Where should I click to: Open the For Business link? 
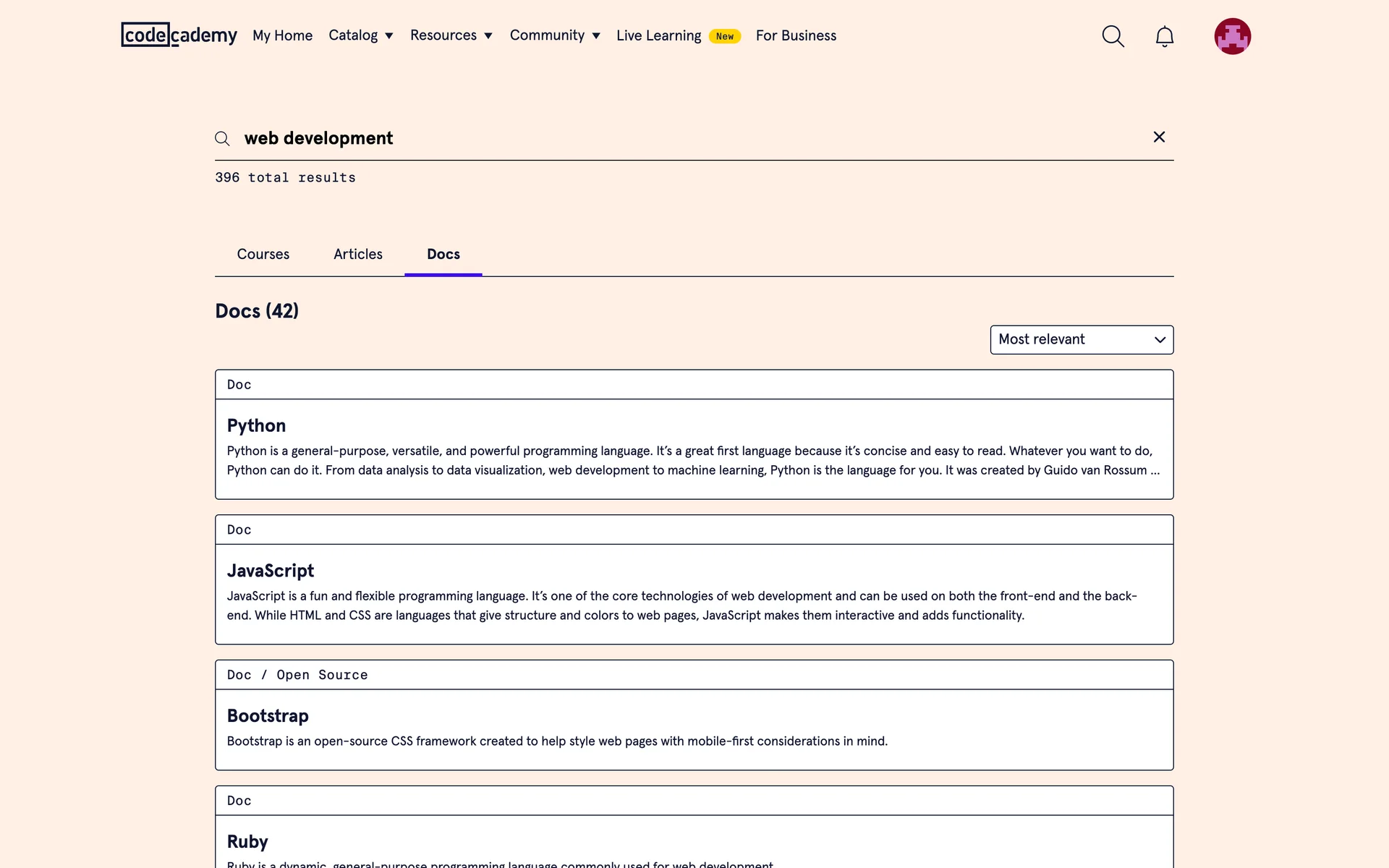point(796,35)
